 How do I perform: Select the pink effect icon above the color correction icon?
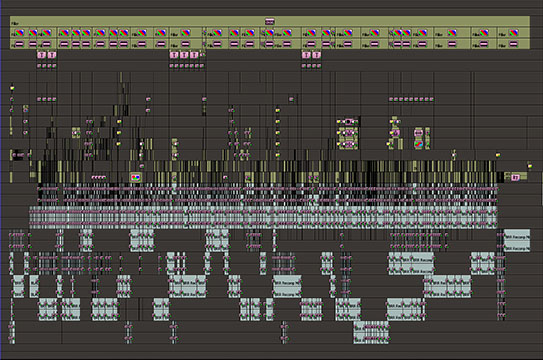[x=418, y=133]
